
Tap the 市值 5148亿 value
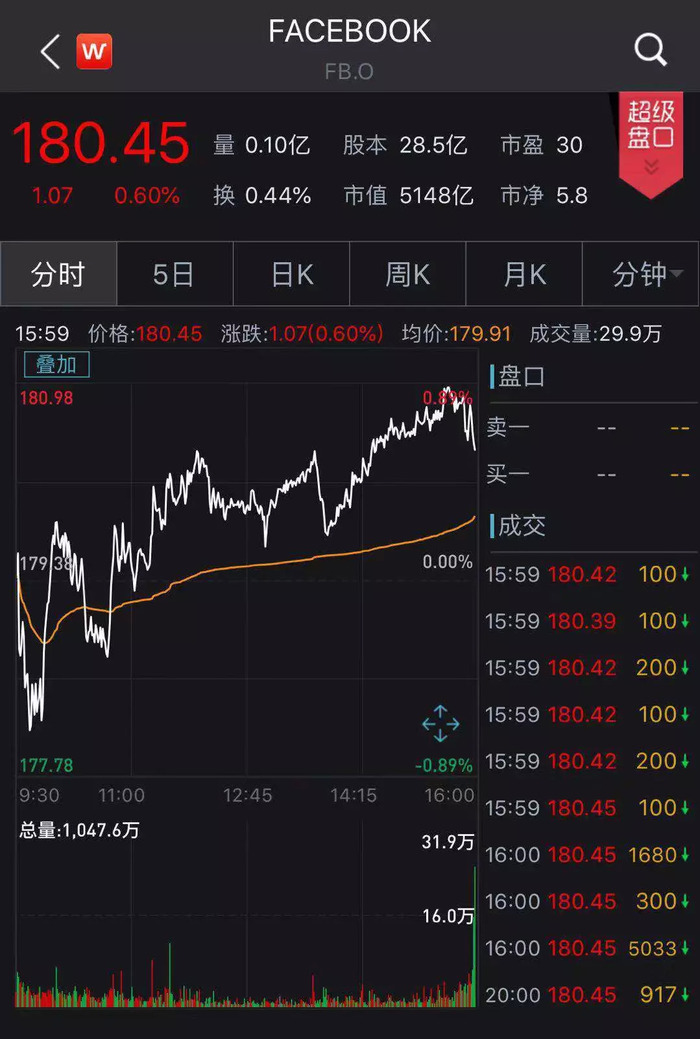point(408,195)
